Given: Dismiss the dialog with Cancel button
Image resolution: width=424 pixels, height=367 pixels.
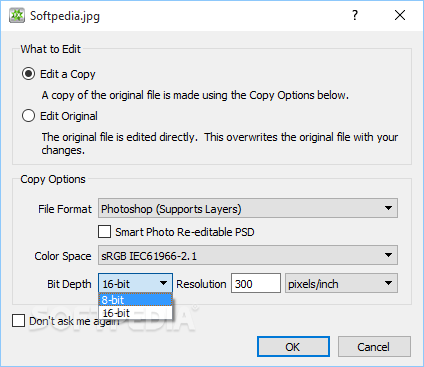Looking at the screenshot, I should pyautogui.click(x=374, y=347).
